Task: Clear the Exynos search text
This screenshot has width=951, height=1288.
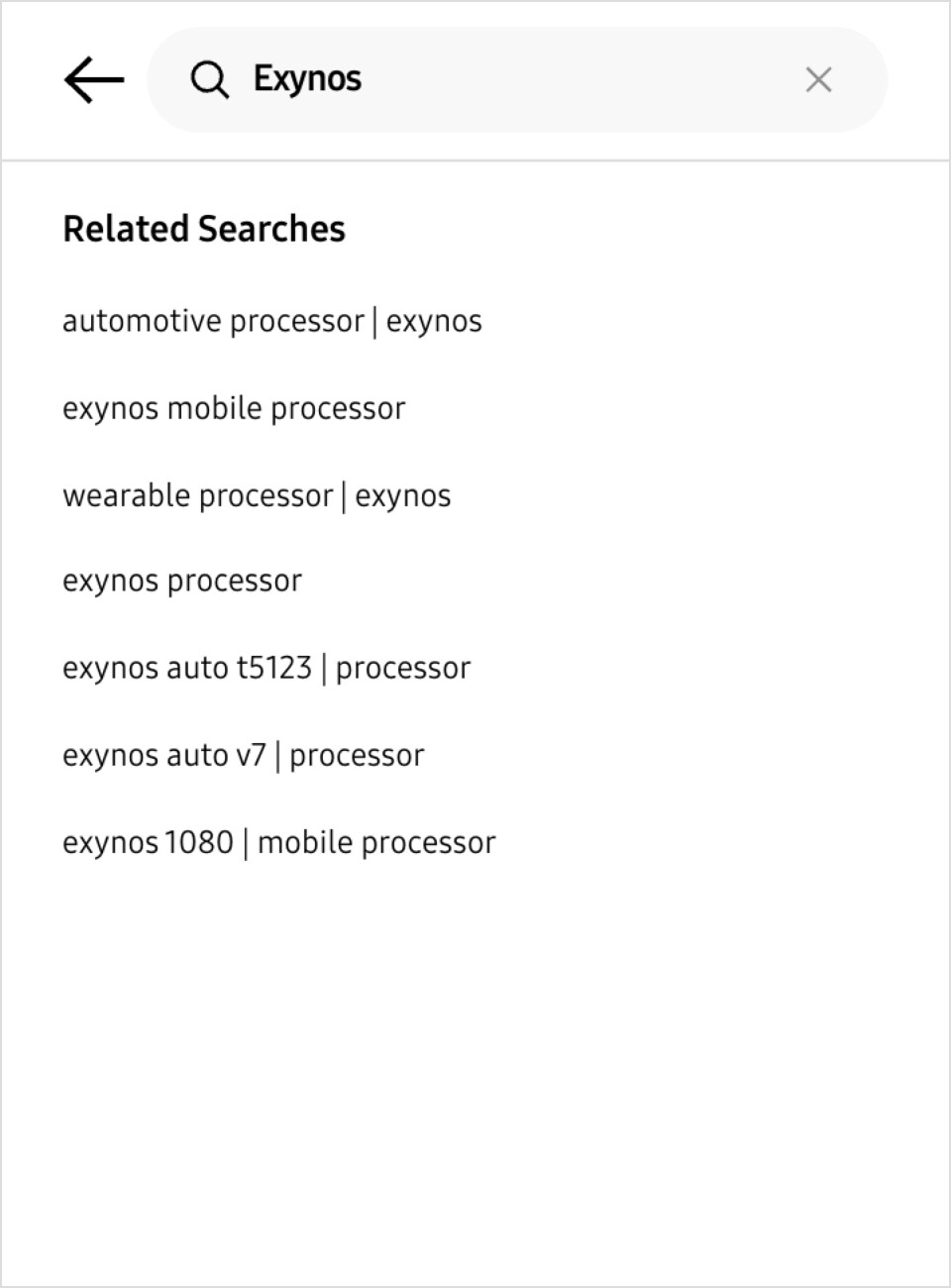Action: pos(818,79)
